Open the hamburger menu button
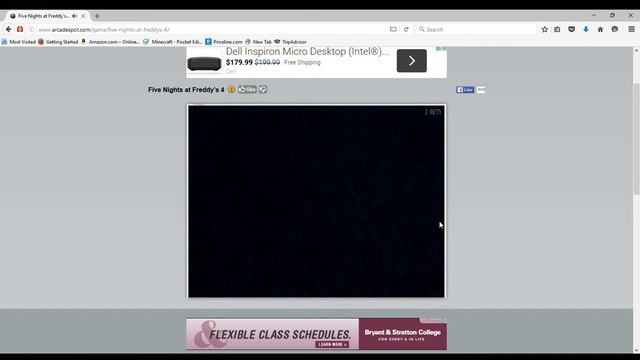Viewport: 640px width, 360px height. pos(631,29)
